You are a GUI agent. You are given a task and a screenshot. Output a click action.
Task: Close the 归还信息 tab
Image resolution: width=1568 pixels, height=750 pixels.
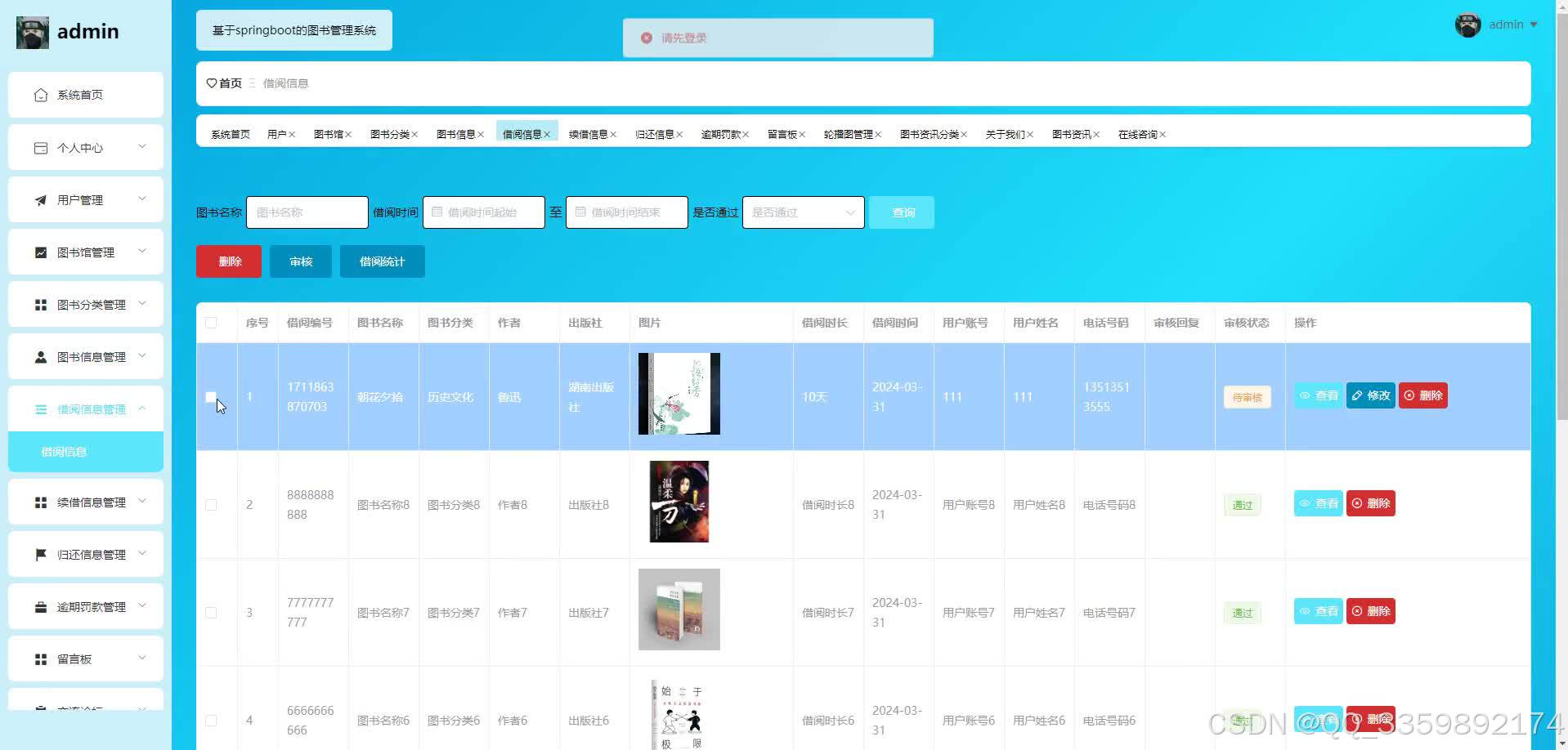[679, 135]
